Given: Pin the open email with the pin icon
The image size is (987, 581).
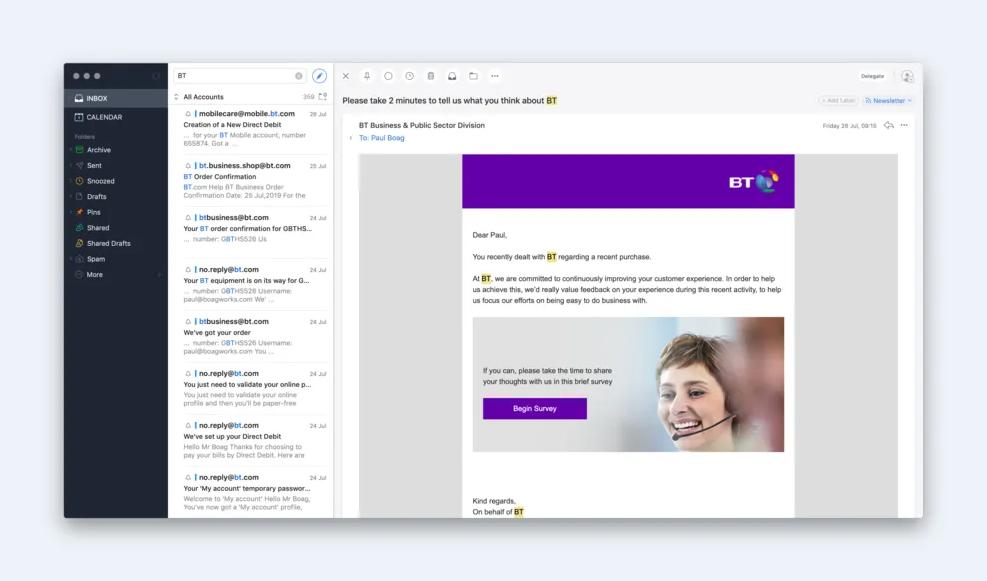Looking at the screenshot, I should pos(367,76).
